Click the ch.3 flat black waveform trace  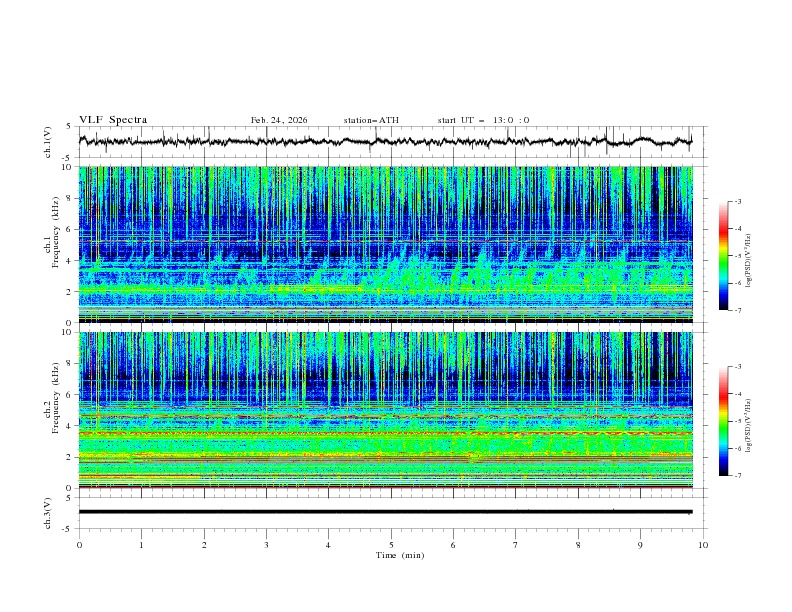(x=385, y=512)
